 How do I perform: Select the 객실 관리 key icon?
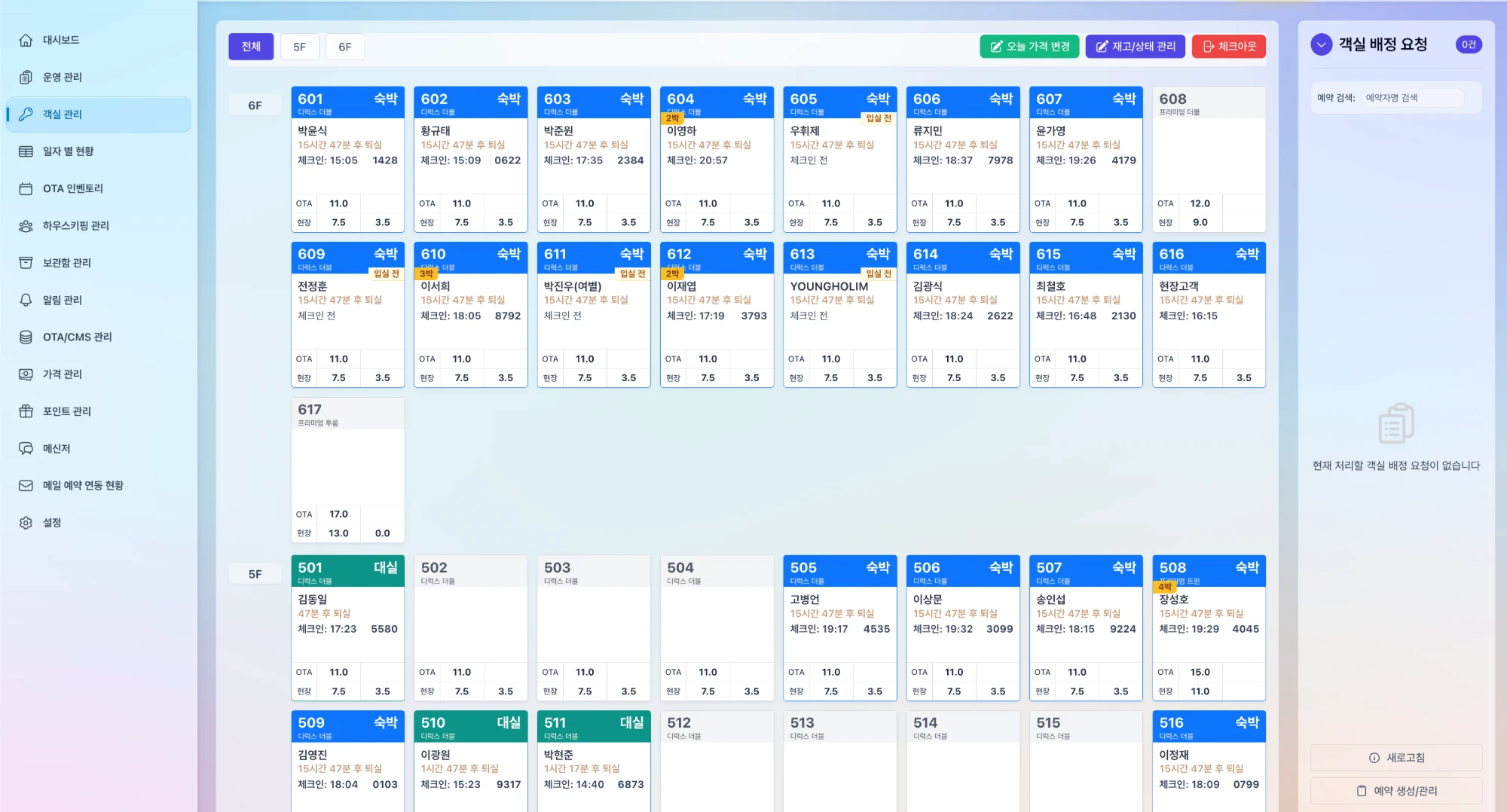tap(26, 114)
